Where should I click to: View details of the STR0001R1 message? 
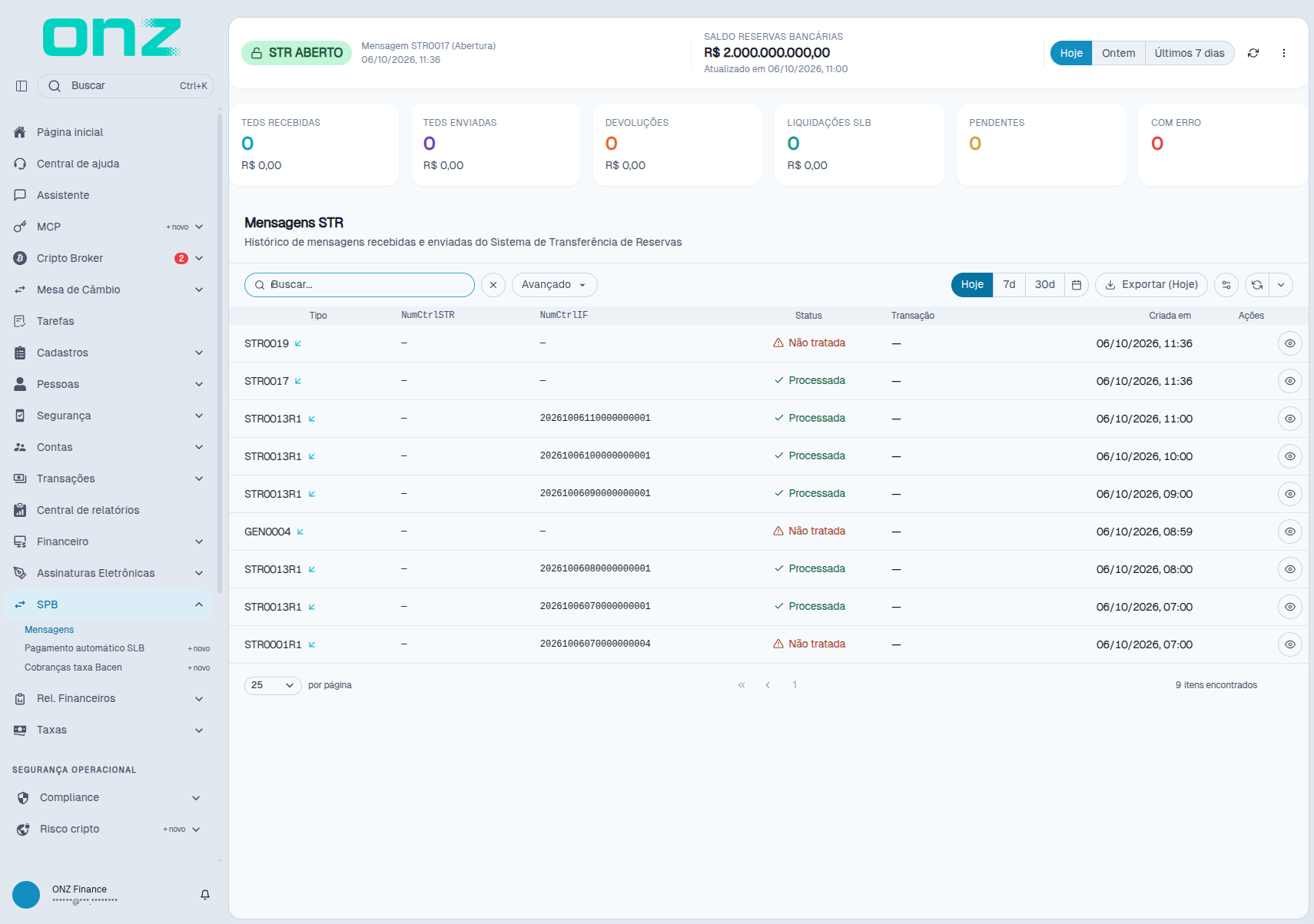pyautogui.click(x=1290, y=644)
